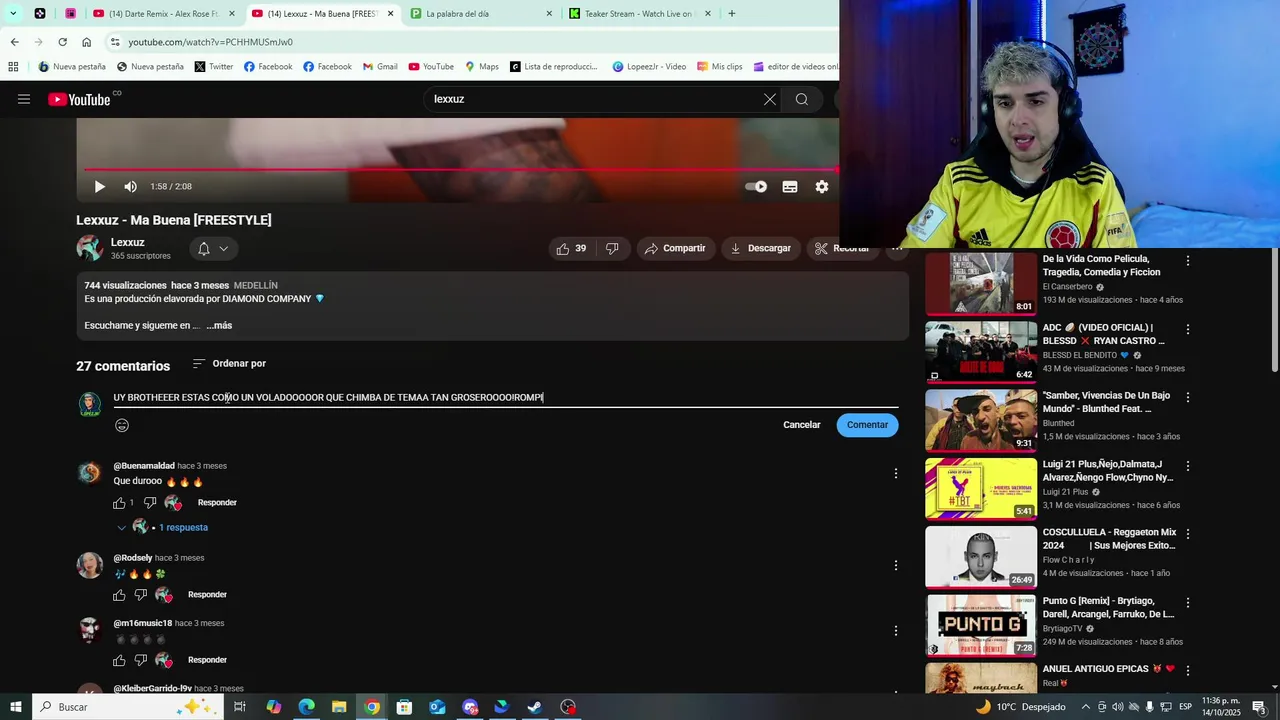Like the video with 39 likes
The height and width of the screenshot is (720, 1280).
click(572, 248)
